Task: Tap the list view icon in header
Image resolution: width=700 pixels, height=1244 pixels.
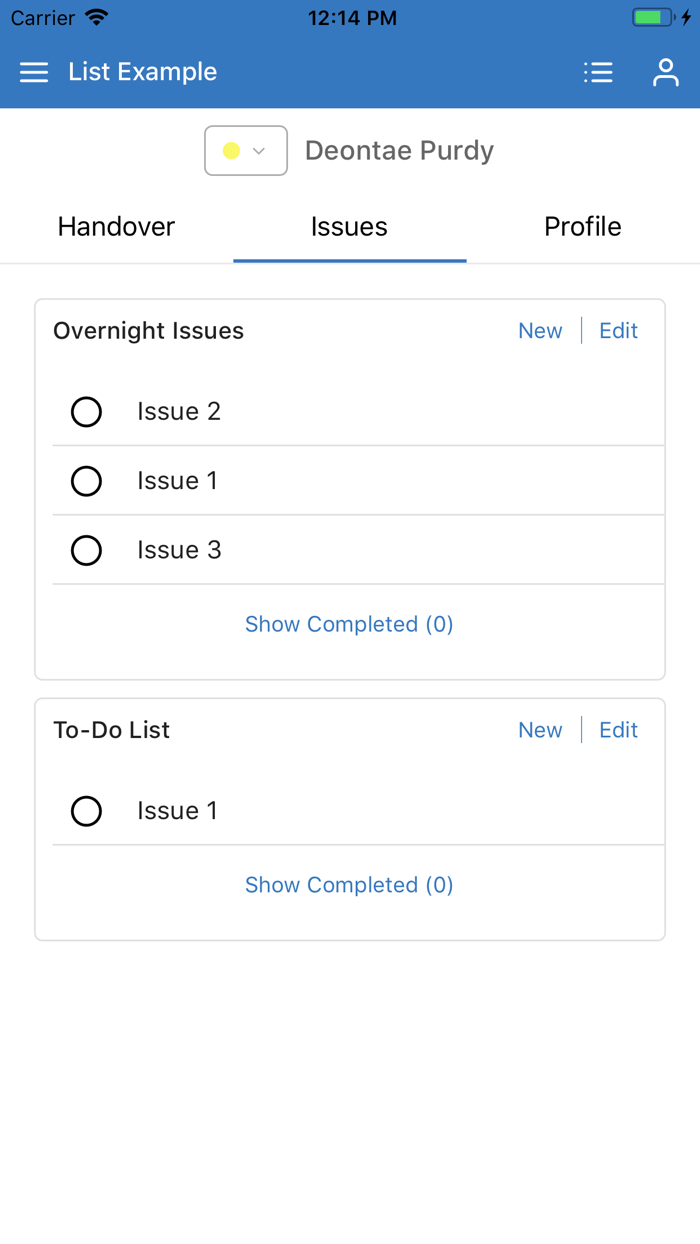Action: coord(598,72)
